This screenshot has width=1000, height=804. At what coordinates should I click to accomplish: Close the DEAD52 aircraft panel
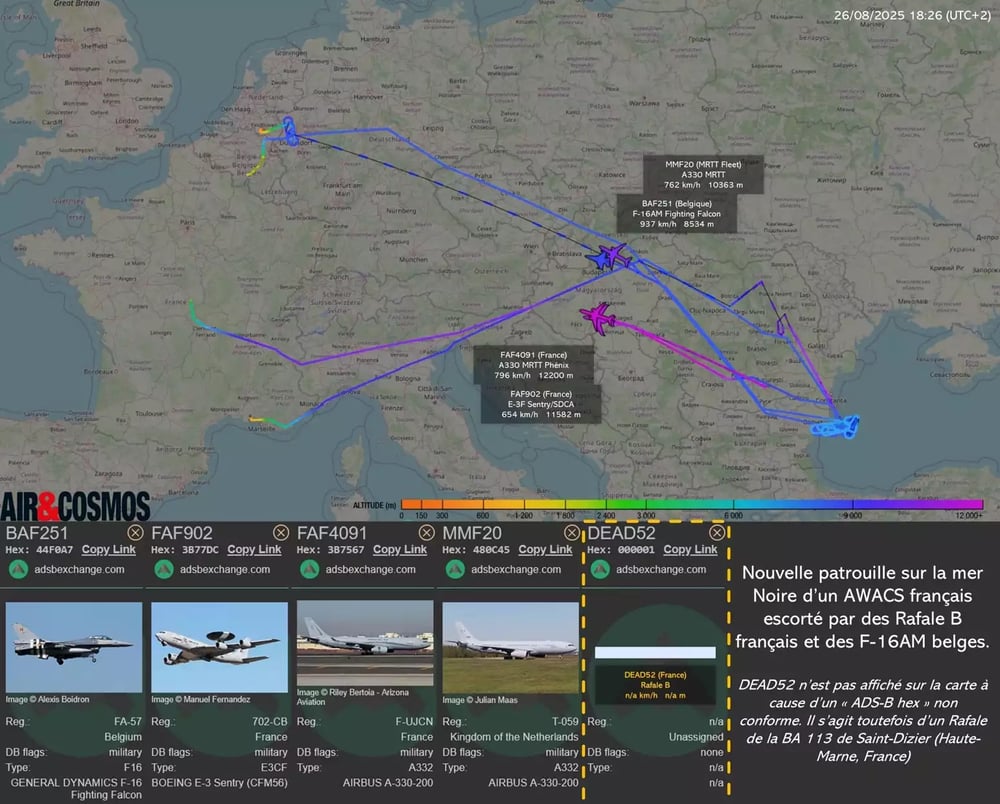[x=717, y=532]
